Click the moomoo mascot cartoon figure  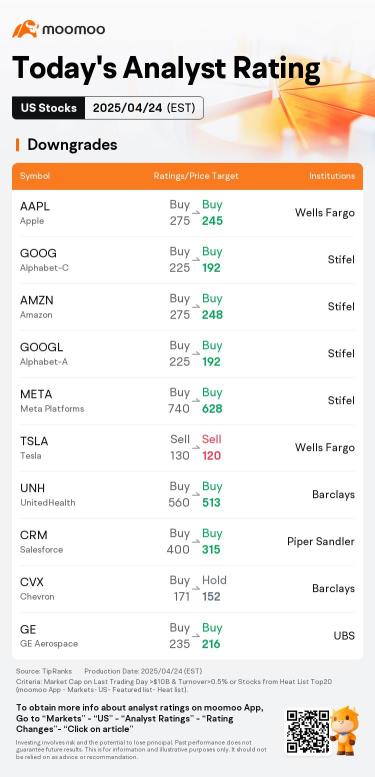(344, 731)
